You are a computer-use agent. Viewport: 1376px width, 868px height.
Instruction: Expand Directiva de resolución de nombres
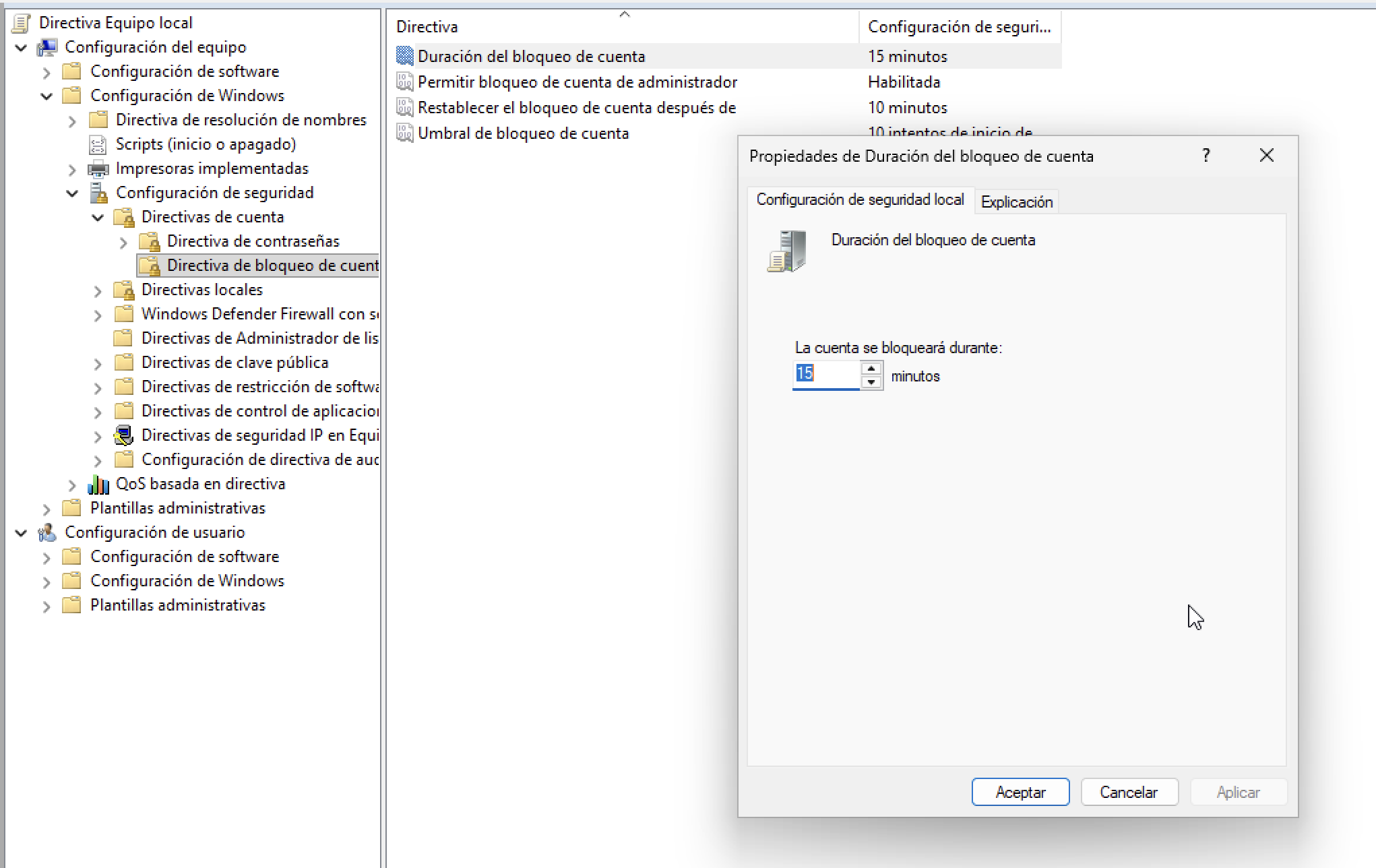(72, 121)
